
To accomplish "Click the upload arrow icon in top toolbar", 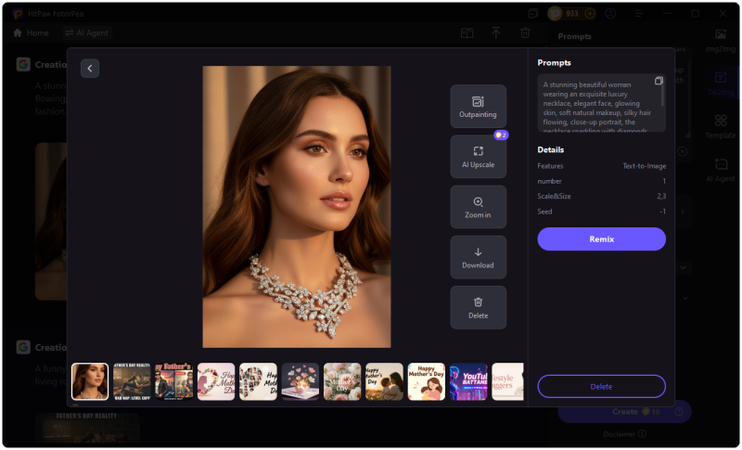I will [x=496, y=33].
